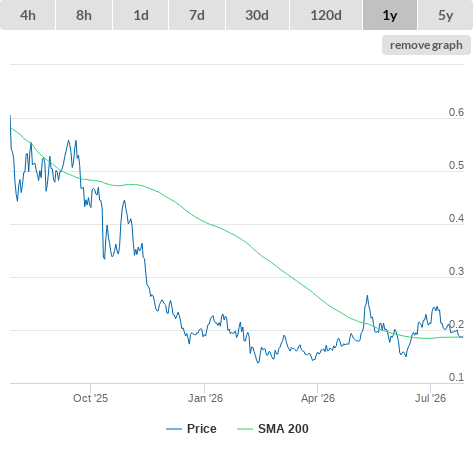Show the 30d price chart
Screen dimensions: 474x455
tap(257, 15)
